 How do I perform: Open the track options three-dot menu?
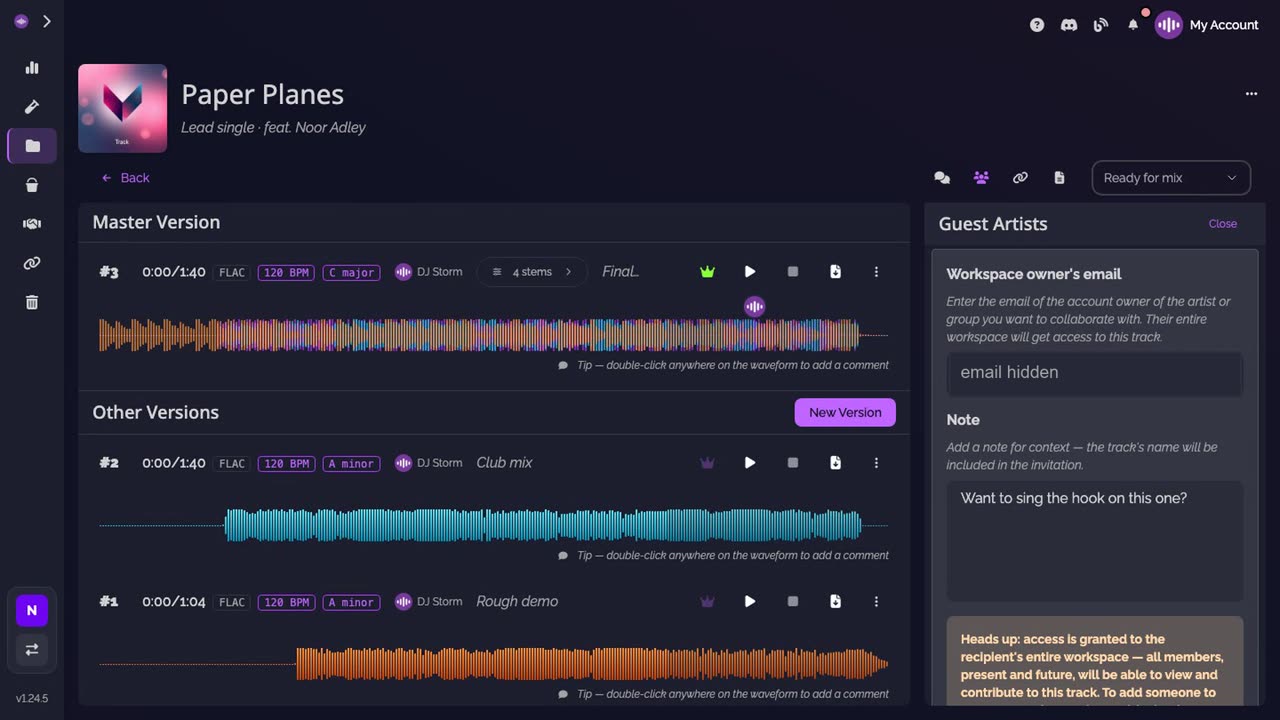click(x=1251, y=94)
